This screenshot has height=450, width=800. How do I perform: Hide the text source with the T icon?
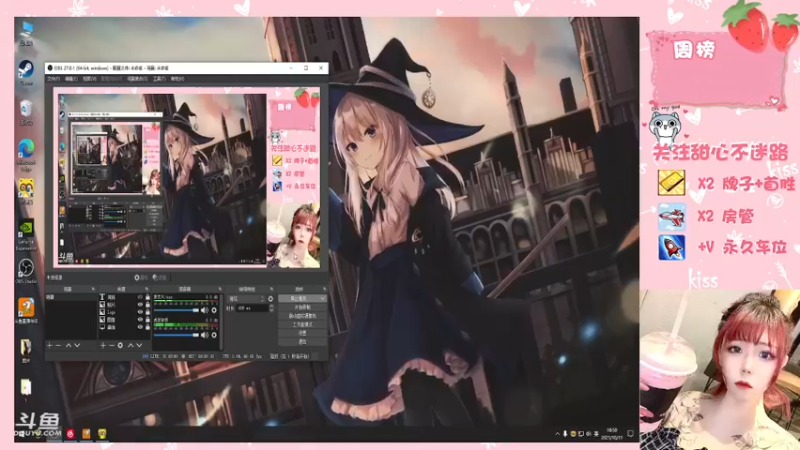(x=140, y=297)
